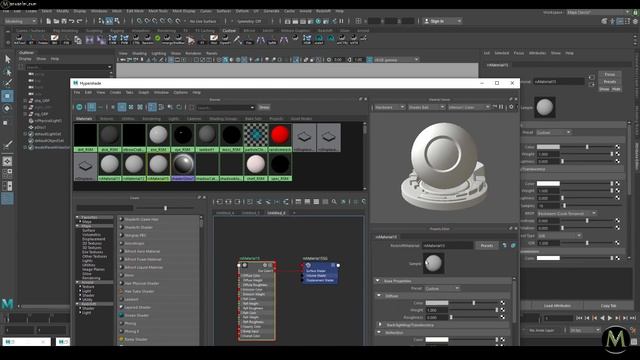Viewport: 640px width, 360px height.
Task: Select Hair Physical Shader in Create list
Action: pos(141,283)
